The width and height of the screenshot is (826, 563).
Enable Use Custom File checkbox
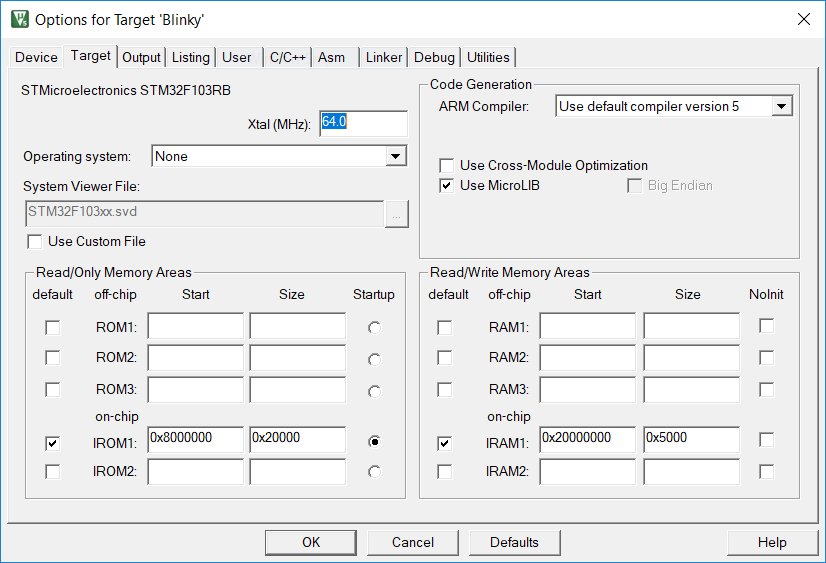point(35,242)
